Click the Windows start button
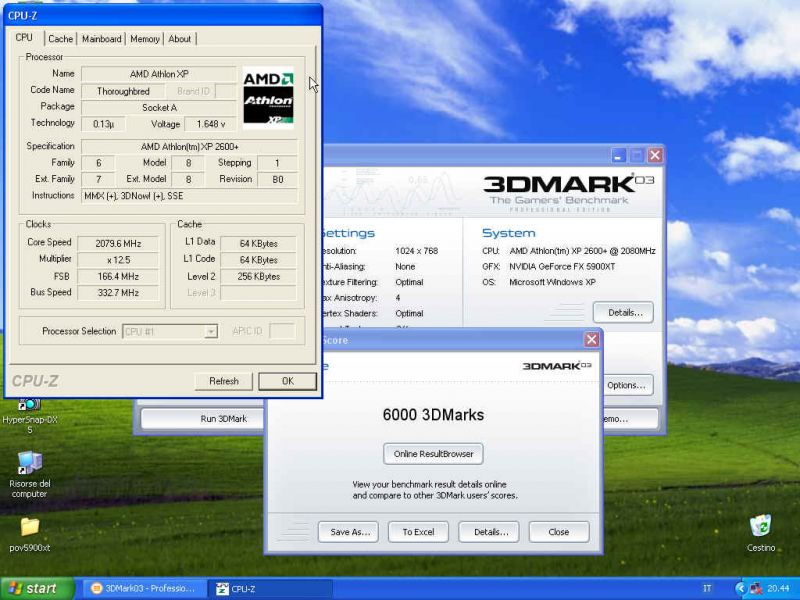This screenshot has width=800, height=600. (x=37, y=588)
